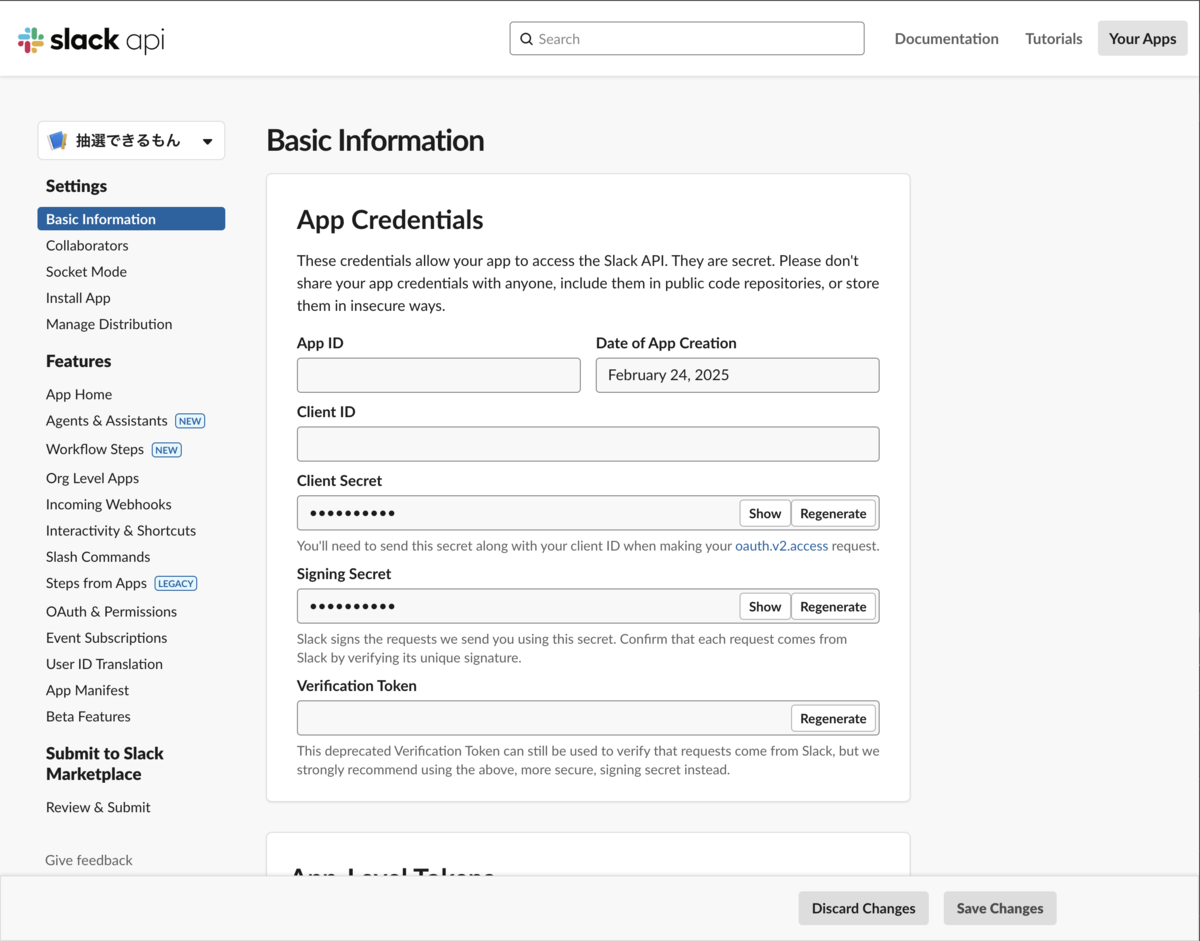This screenshot has width=1200, height=941.
Task: Click the App ID field
Action: [x=439, y=375]
